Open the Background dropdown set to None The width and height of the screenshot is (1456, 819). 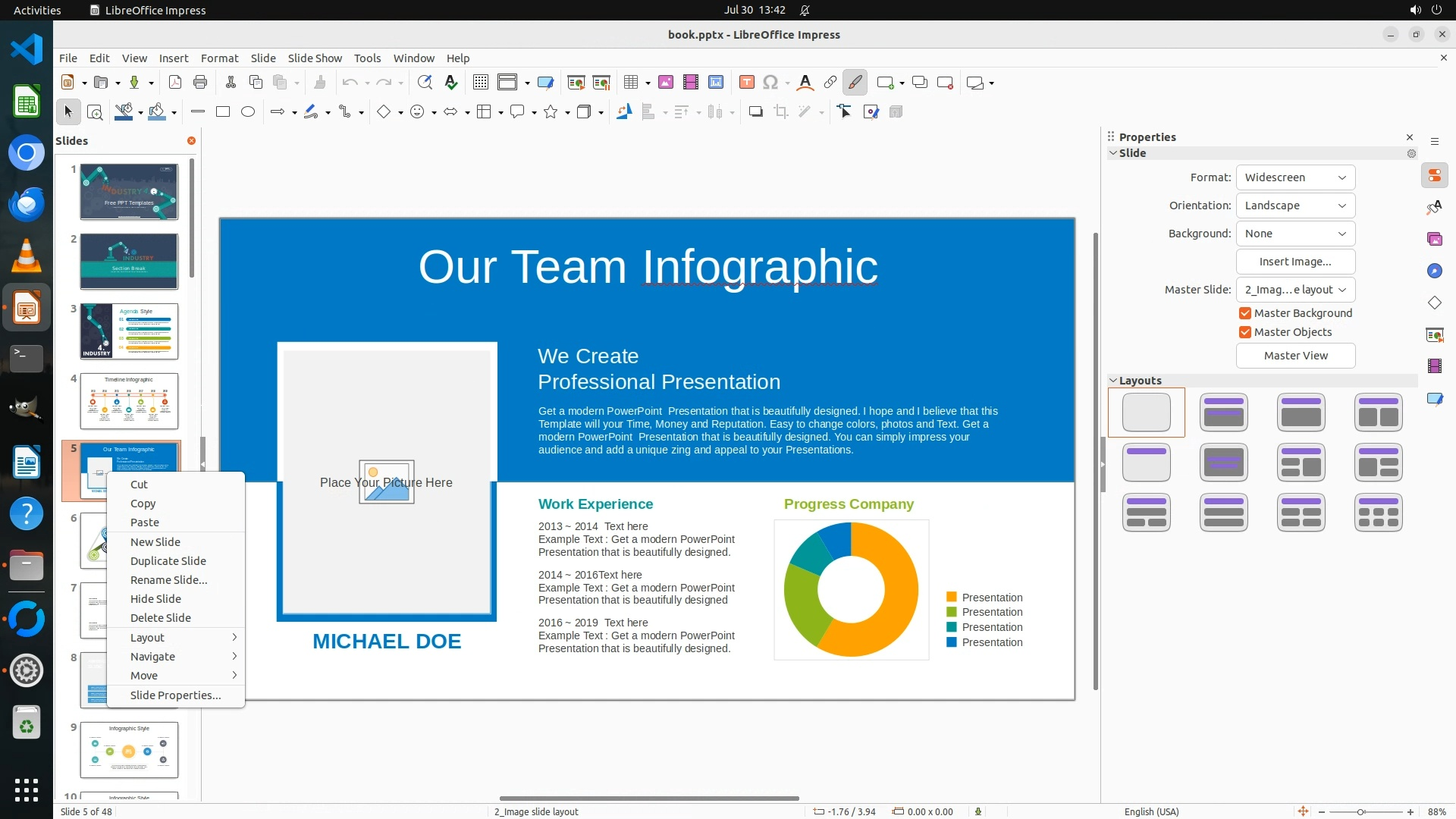tap(1295, 234)
